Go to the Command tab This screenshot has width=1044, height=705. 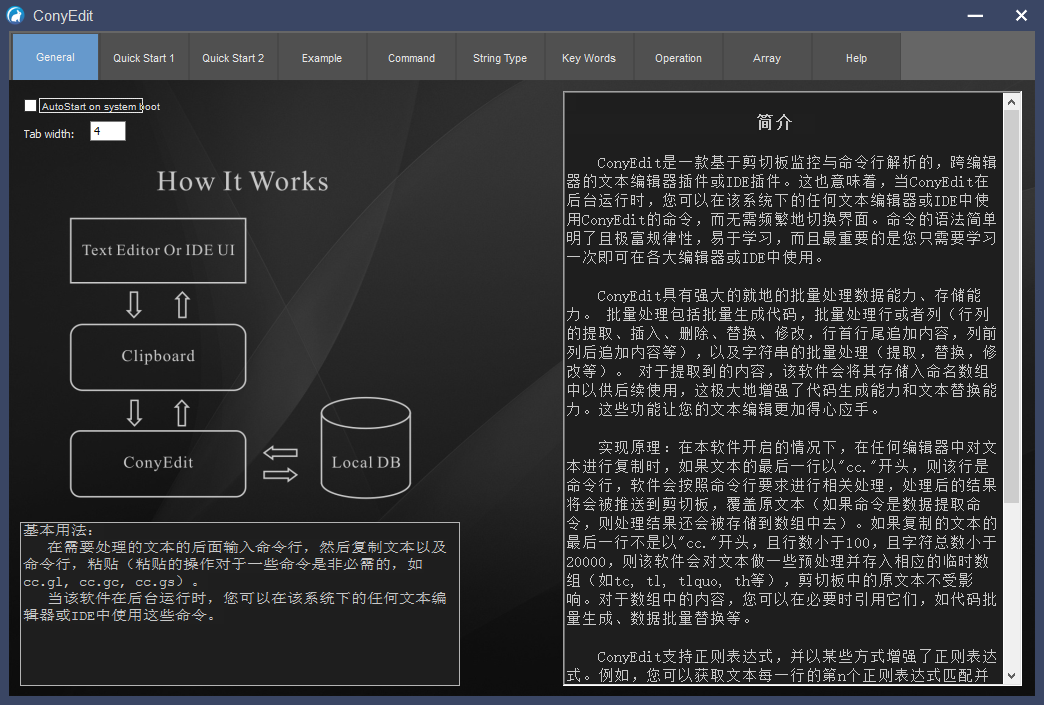411,58
